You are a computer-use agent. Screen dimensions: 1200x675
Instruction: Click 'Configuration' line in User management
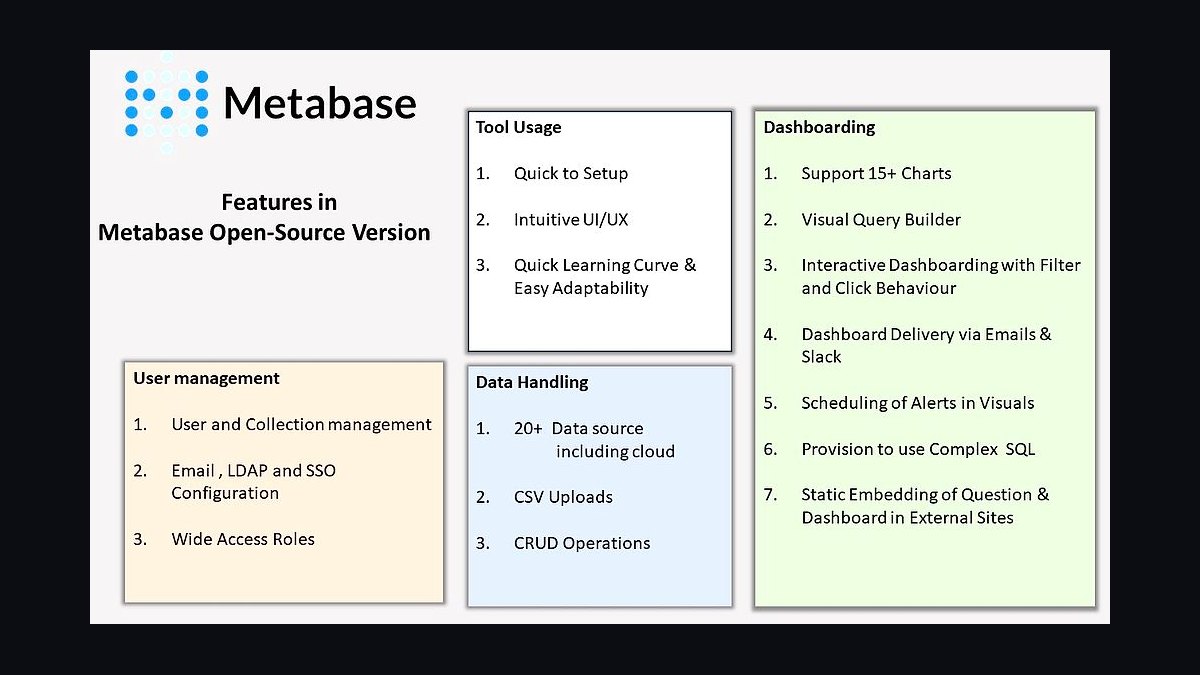pyautogui.click(x=225, y=493)
